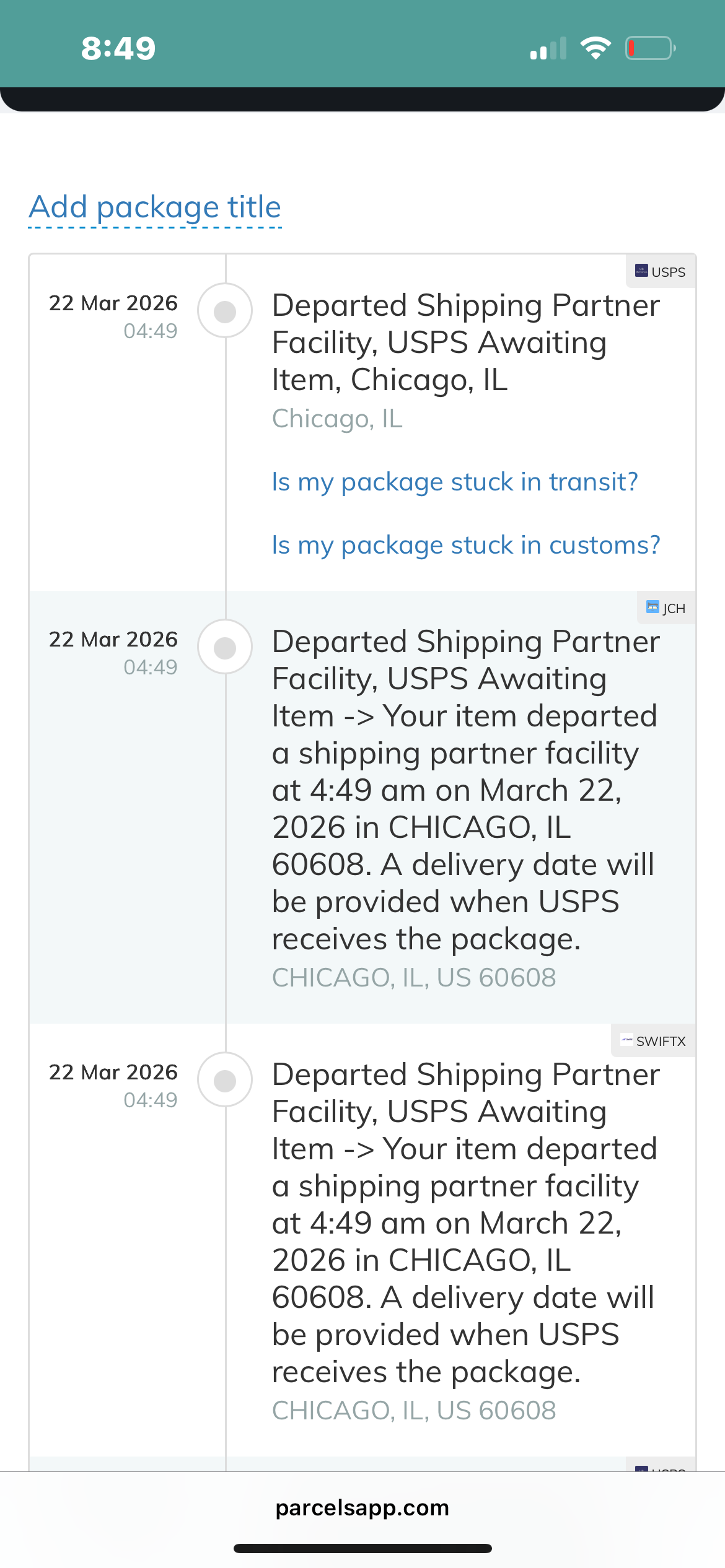Tap the cellular signal strength icon
This screenshot has width=725, height=1568.
tap(548, 48)
